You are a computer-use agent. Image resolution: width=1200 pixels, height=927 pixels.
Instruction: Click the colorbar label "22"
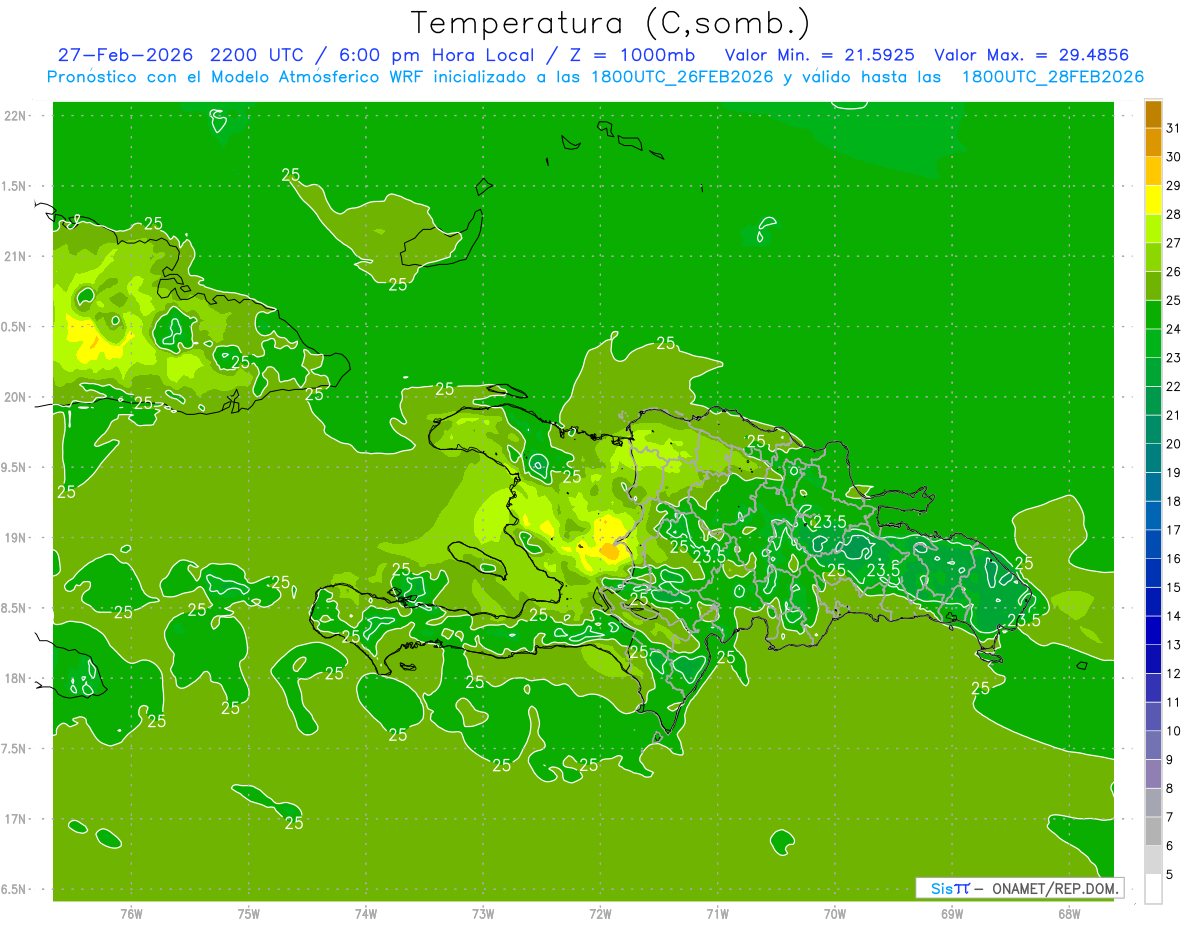(x=1174, y=386)
